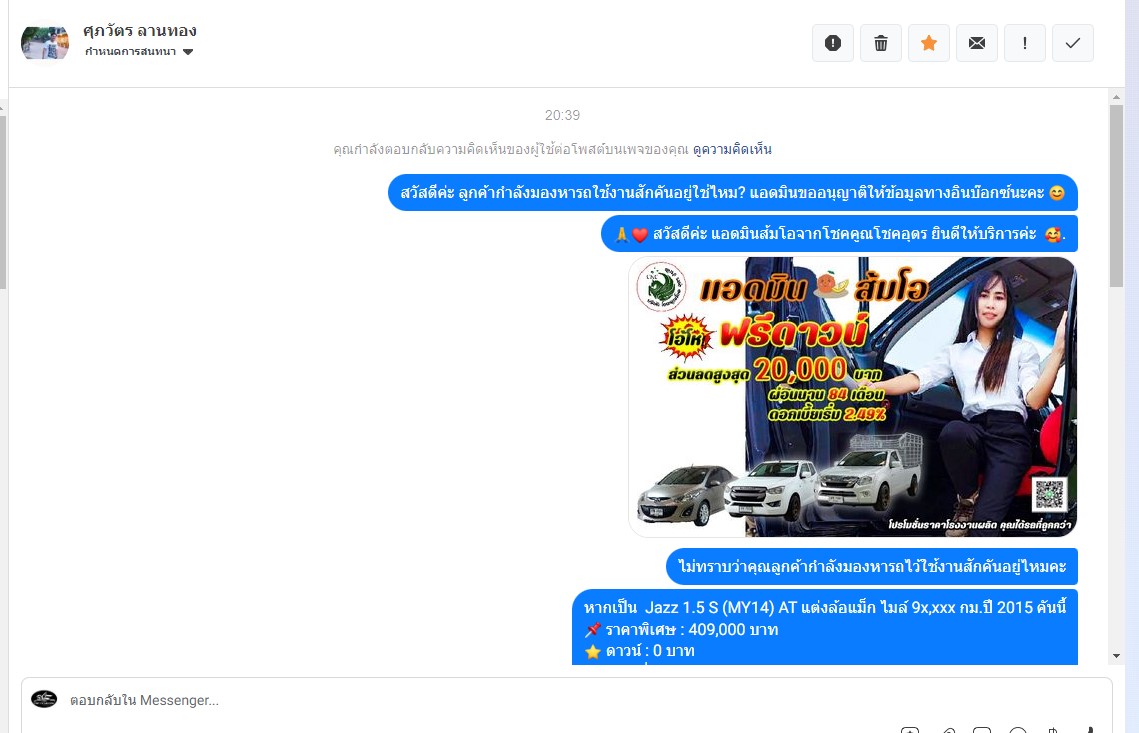1139x733 pixels.
Task: Click the ราคาพิเศษ : 409,000 บาท line
Action: [681, 630]
